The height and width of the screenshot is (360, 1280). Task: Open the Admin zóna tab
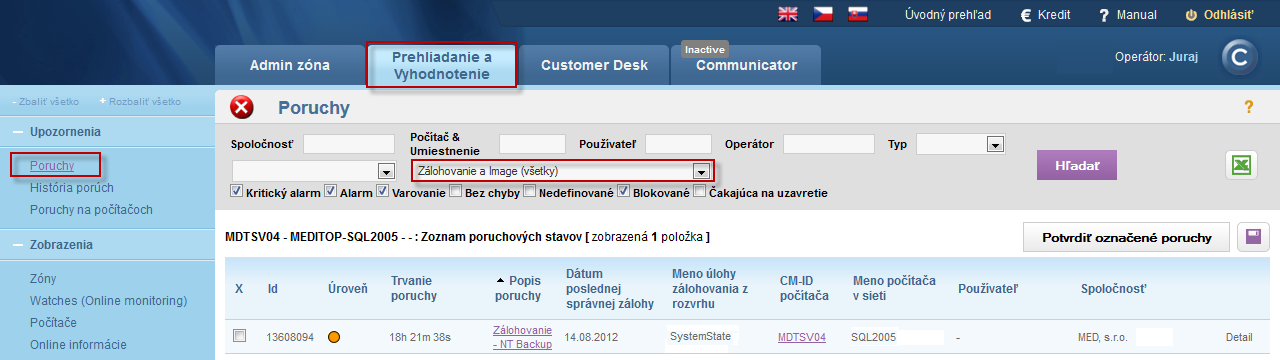pyautogui.click(x=289, y=65)
